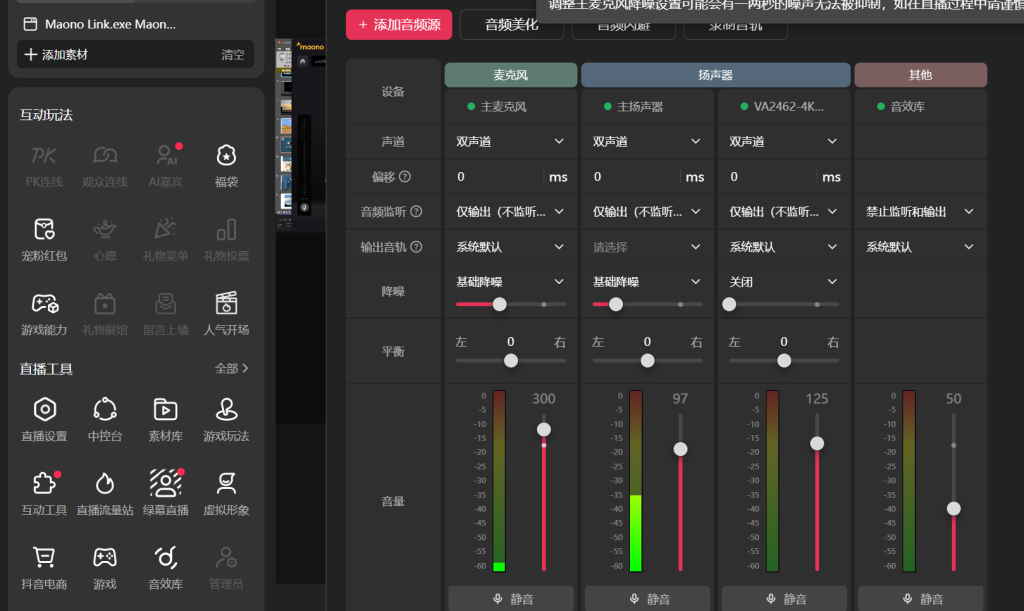The height and width of the screenshot is (611, 1024).
Task: Click the 添加音频源 button
Action: pos(398,25)
